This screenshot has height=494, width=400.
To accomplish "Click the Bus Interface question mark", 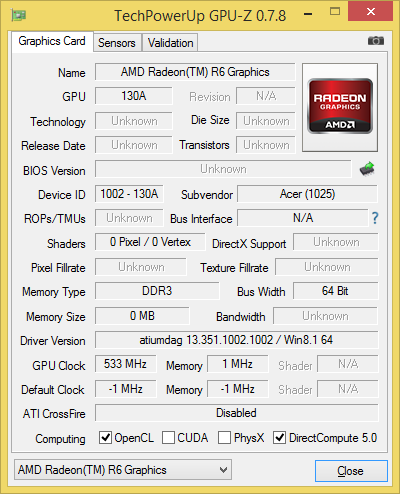I will click(x=375, y=218).
